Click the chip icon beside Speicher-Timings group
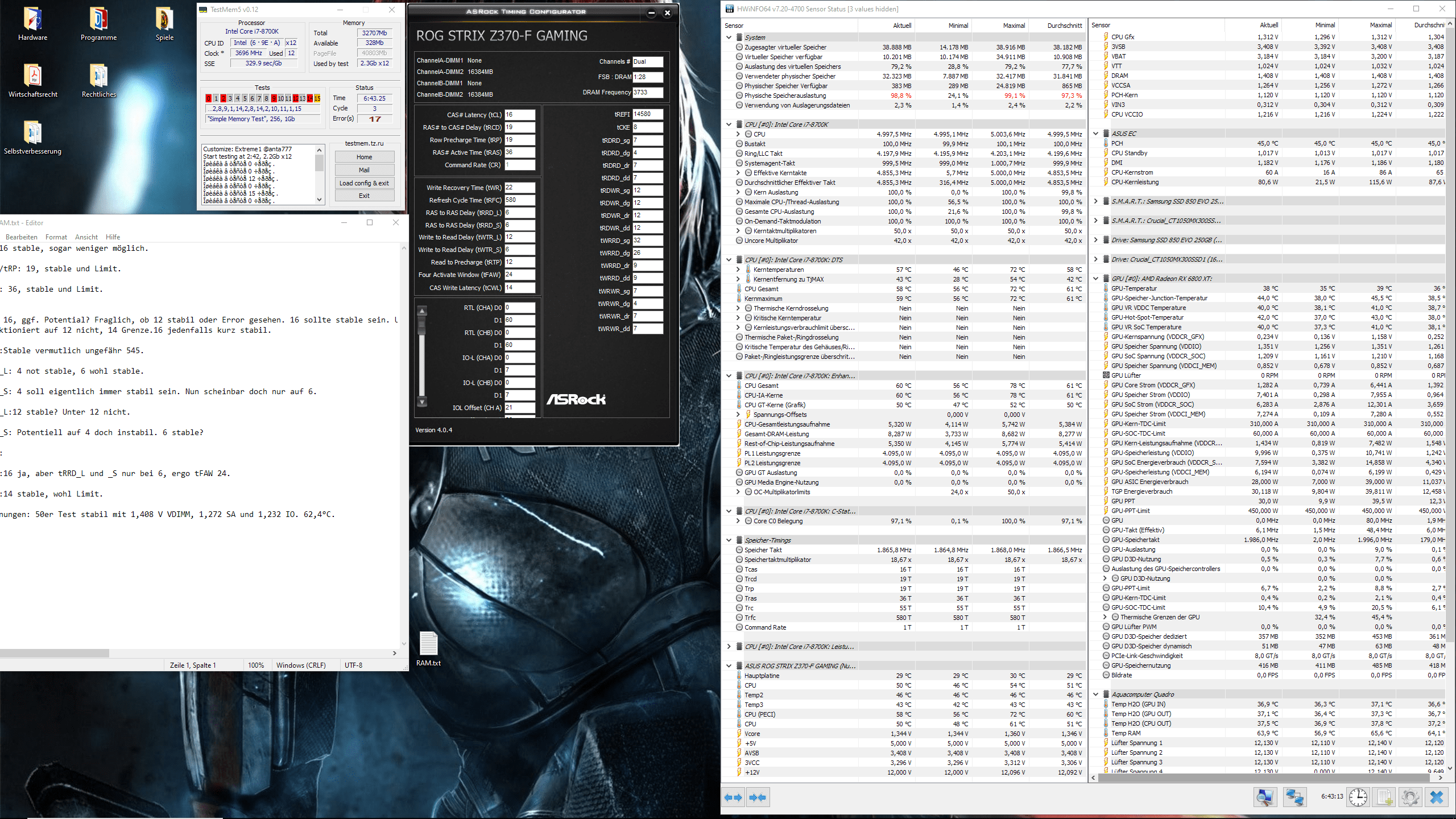This screenshot has height=819, width=1456. click(x=739, y=540)
